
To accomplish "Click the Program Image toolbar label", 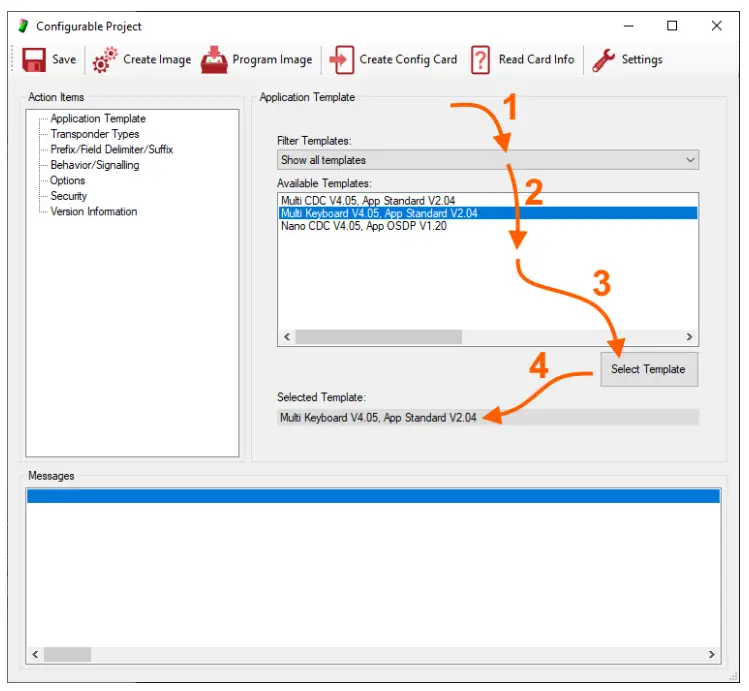I will pos(272,60).
